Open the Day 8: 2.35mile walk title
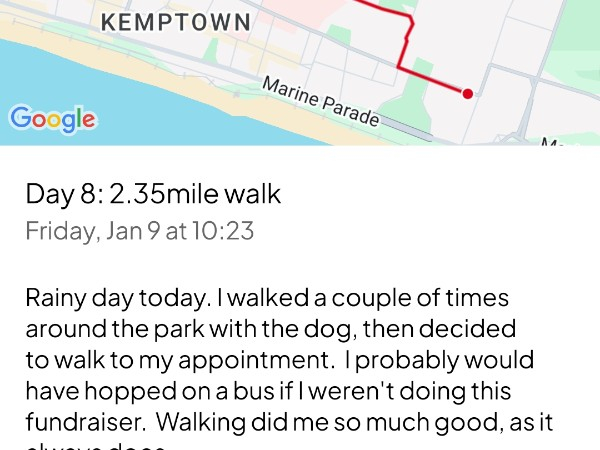 coord(153,194)
